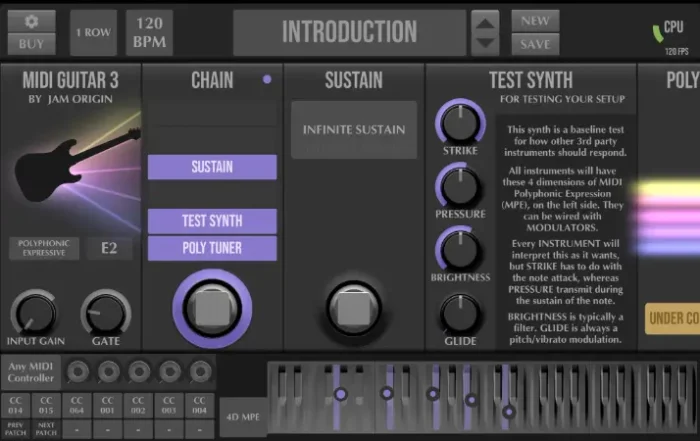Screen dimensions: 700x441
Task: Open the INTRODUCTION patch selector
Action: click(348, 32)
